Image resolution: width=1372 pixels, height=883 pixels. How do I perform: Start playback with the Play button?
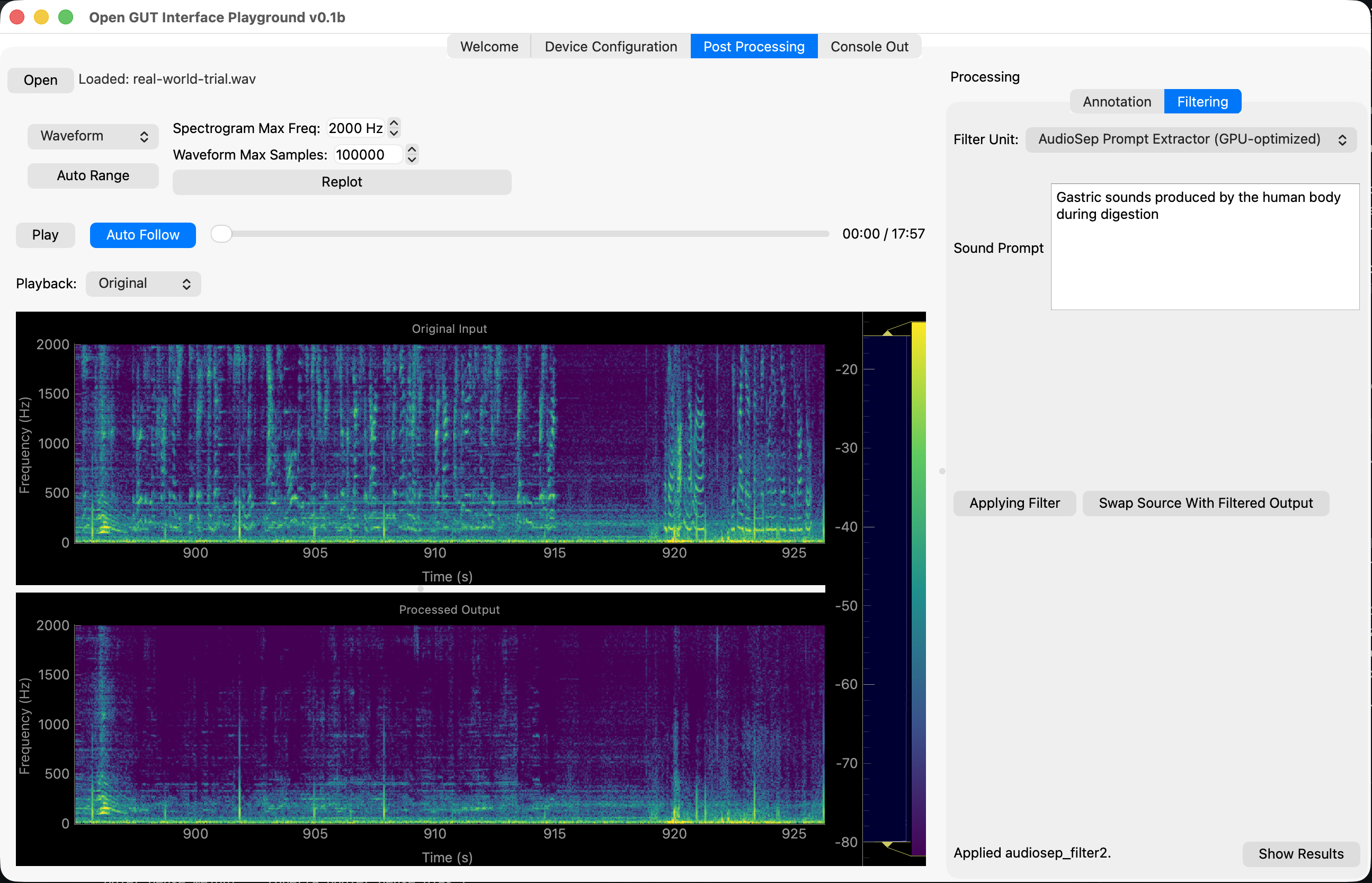[45, 234]
